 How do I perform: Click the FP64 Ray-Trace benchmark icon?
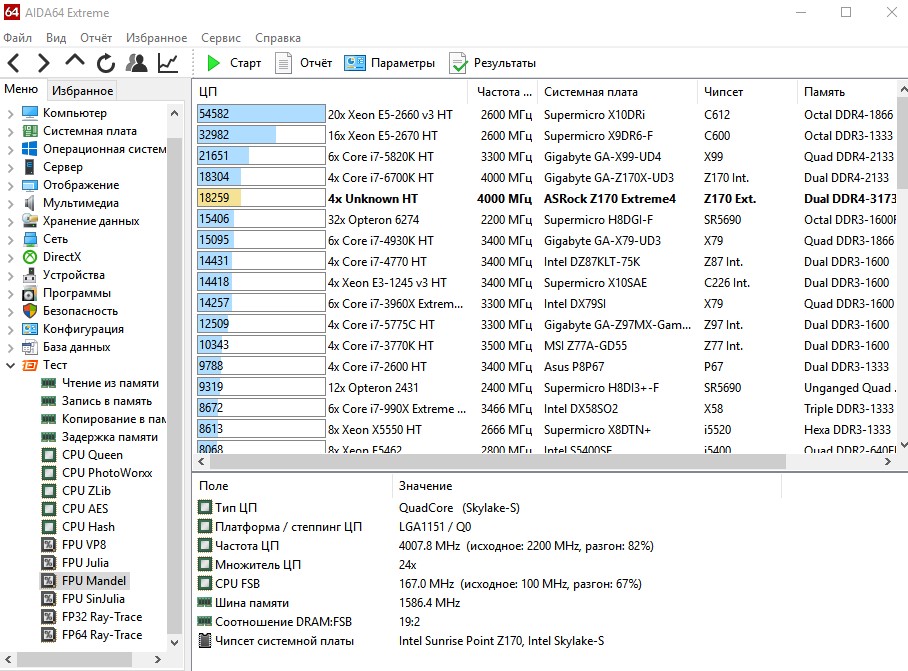[x=49, y=635]
